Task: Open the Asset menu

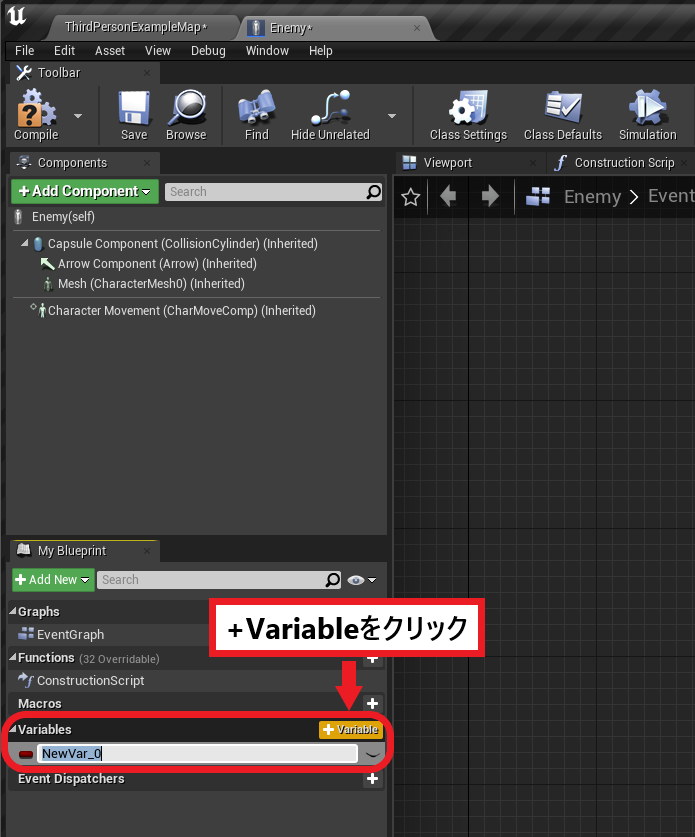Action: (x=110, y=51)
